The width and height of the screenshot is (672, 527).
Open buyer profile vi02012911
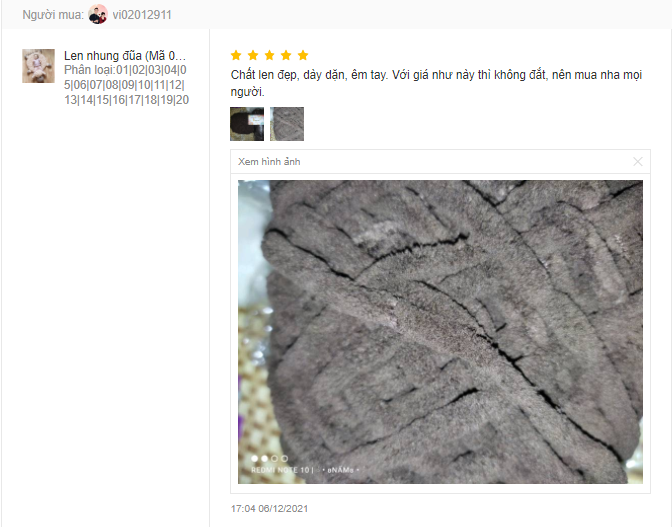142,15
